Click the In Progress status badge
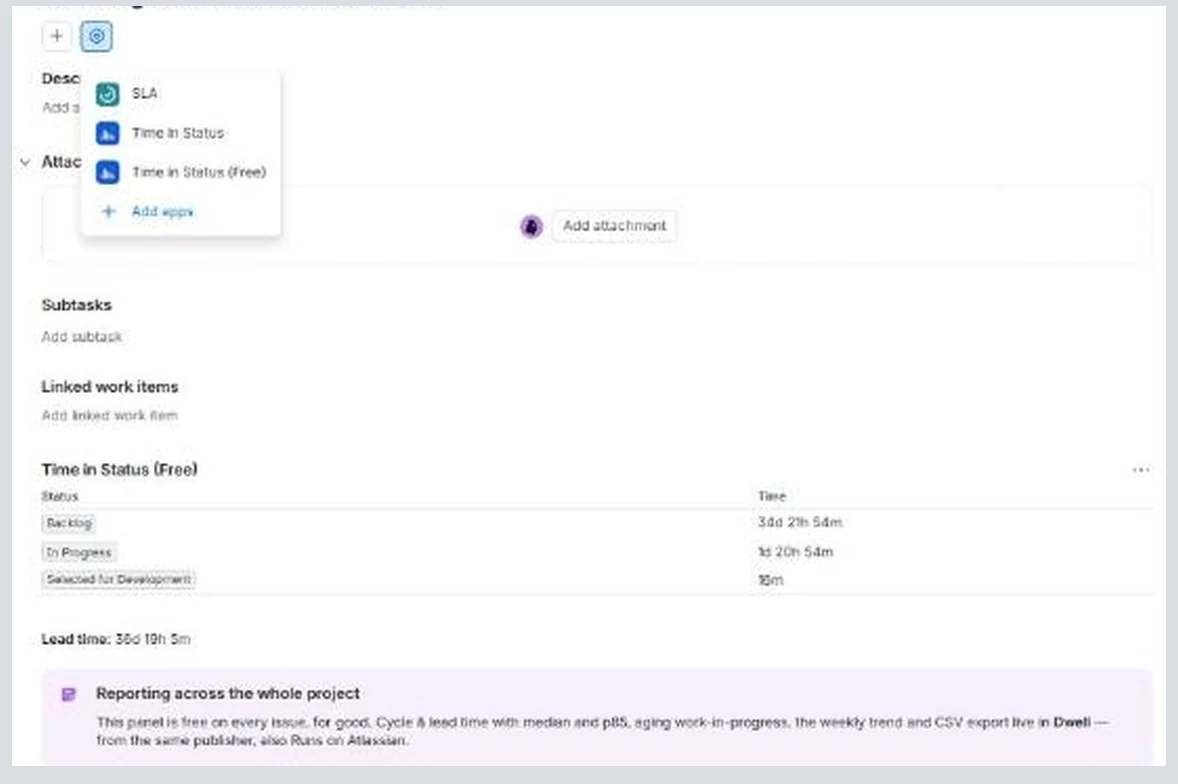This screenshot has width=1178, height=784. click(x=79, y=552)
